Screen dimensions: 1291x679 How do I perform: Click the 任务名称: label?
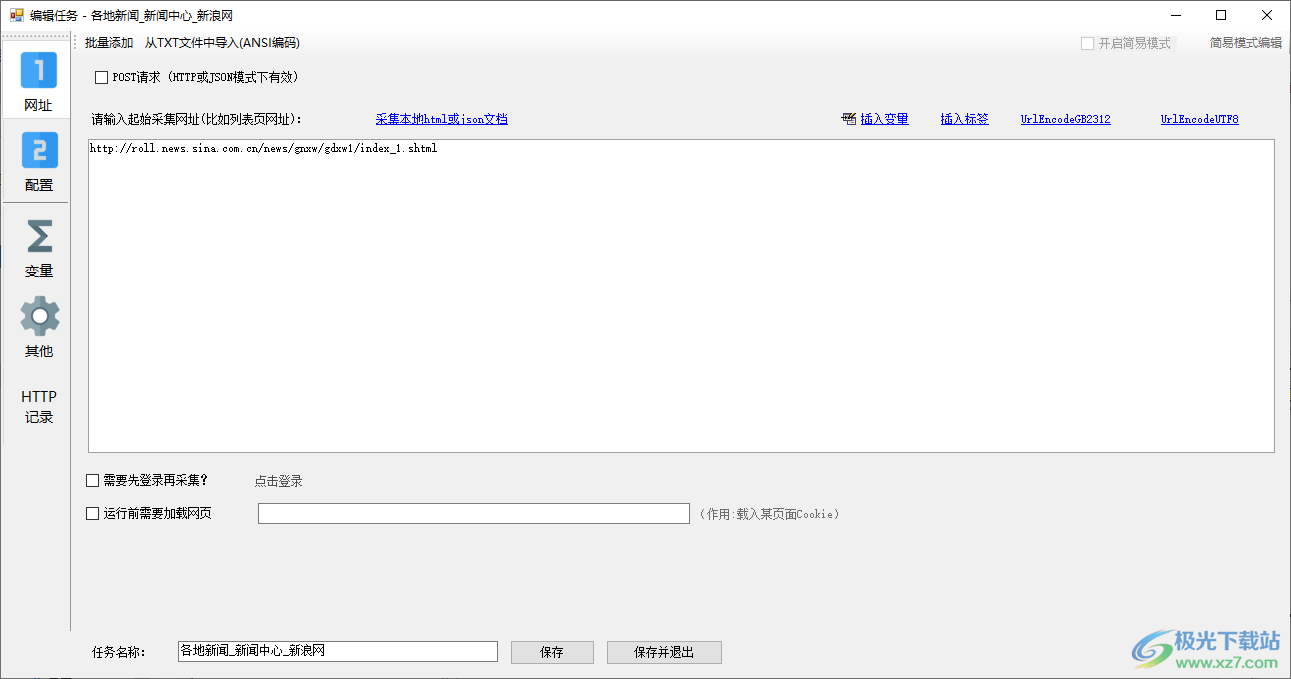pos(119,652)
